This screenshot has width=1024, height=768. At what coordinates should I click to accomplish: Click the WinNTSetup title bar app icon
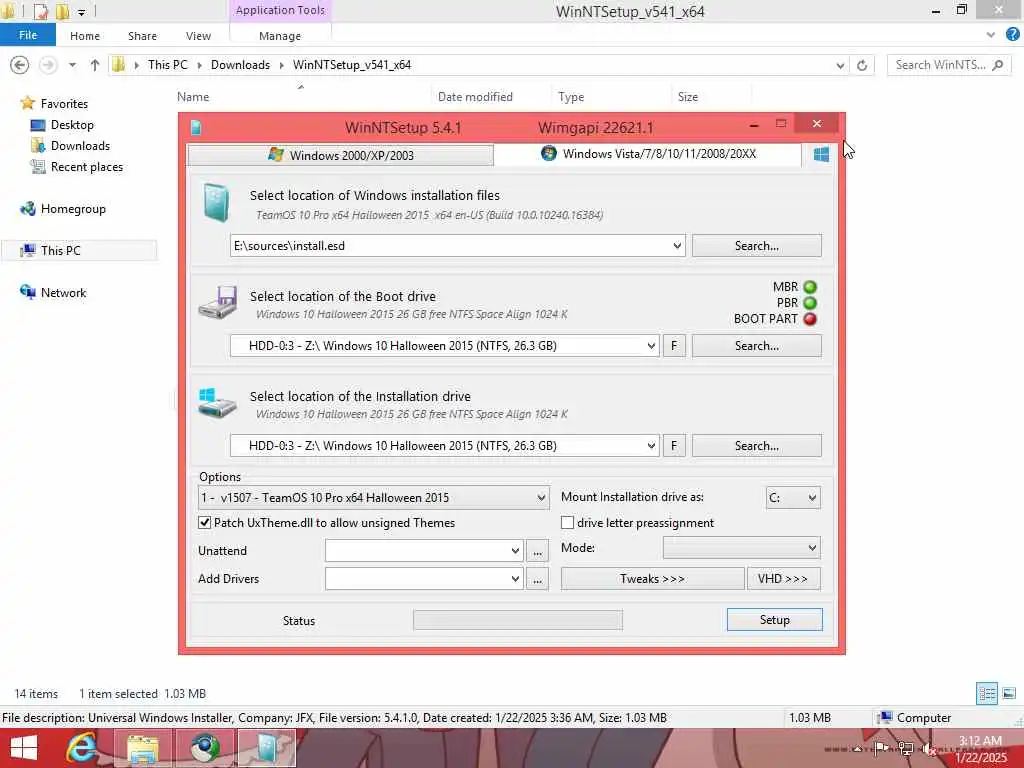pyautogui.click(x=196, y=127)
